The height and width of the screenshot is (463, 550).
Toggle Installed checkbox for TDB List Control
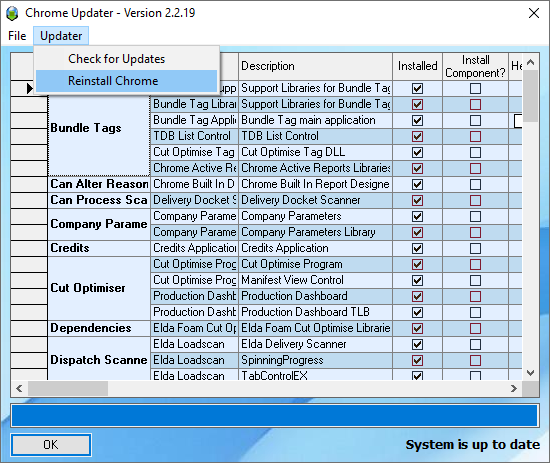point(417,136)
